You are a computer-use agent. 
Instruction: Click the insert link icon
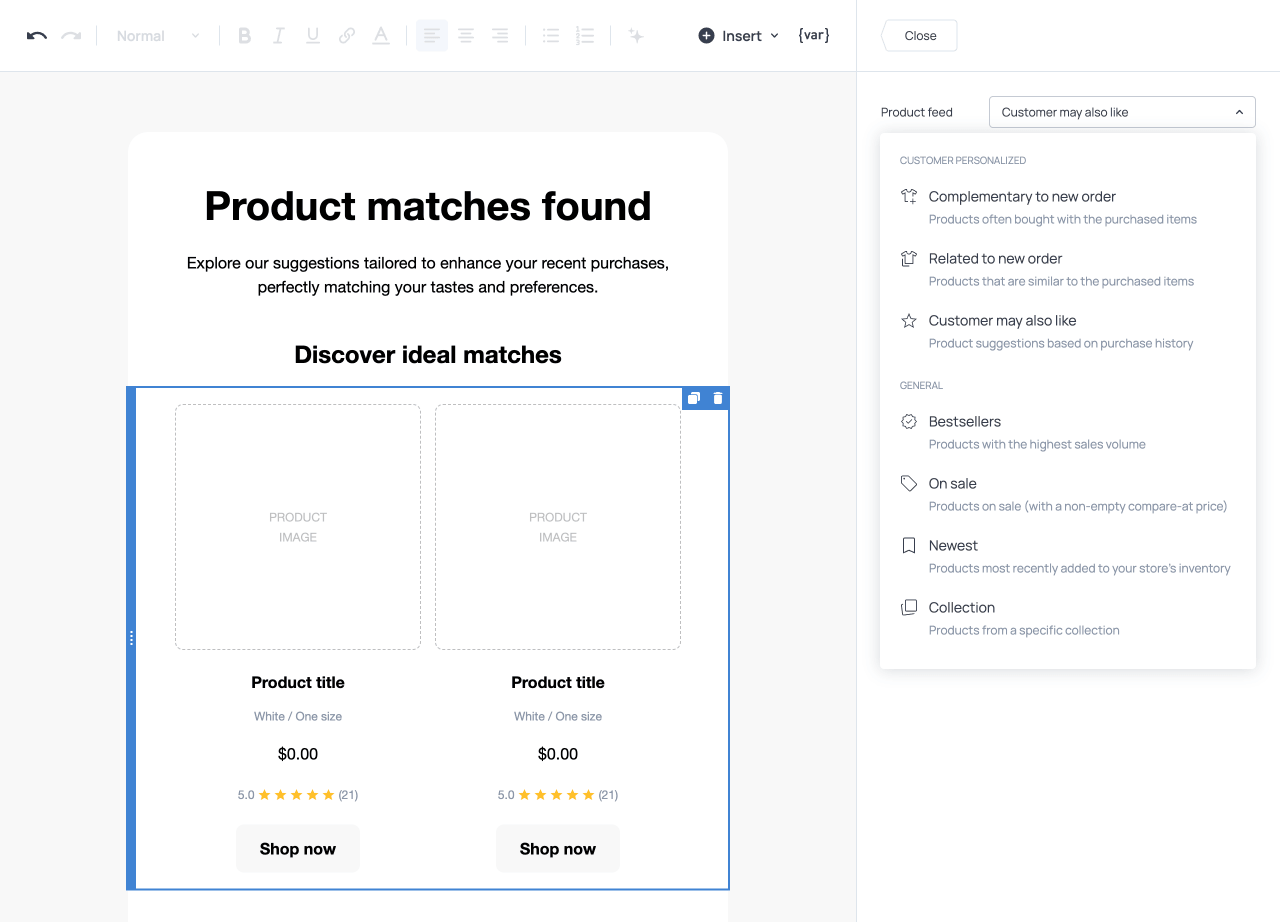coord(347,36)
